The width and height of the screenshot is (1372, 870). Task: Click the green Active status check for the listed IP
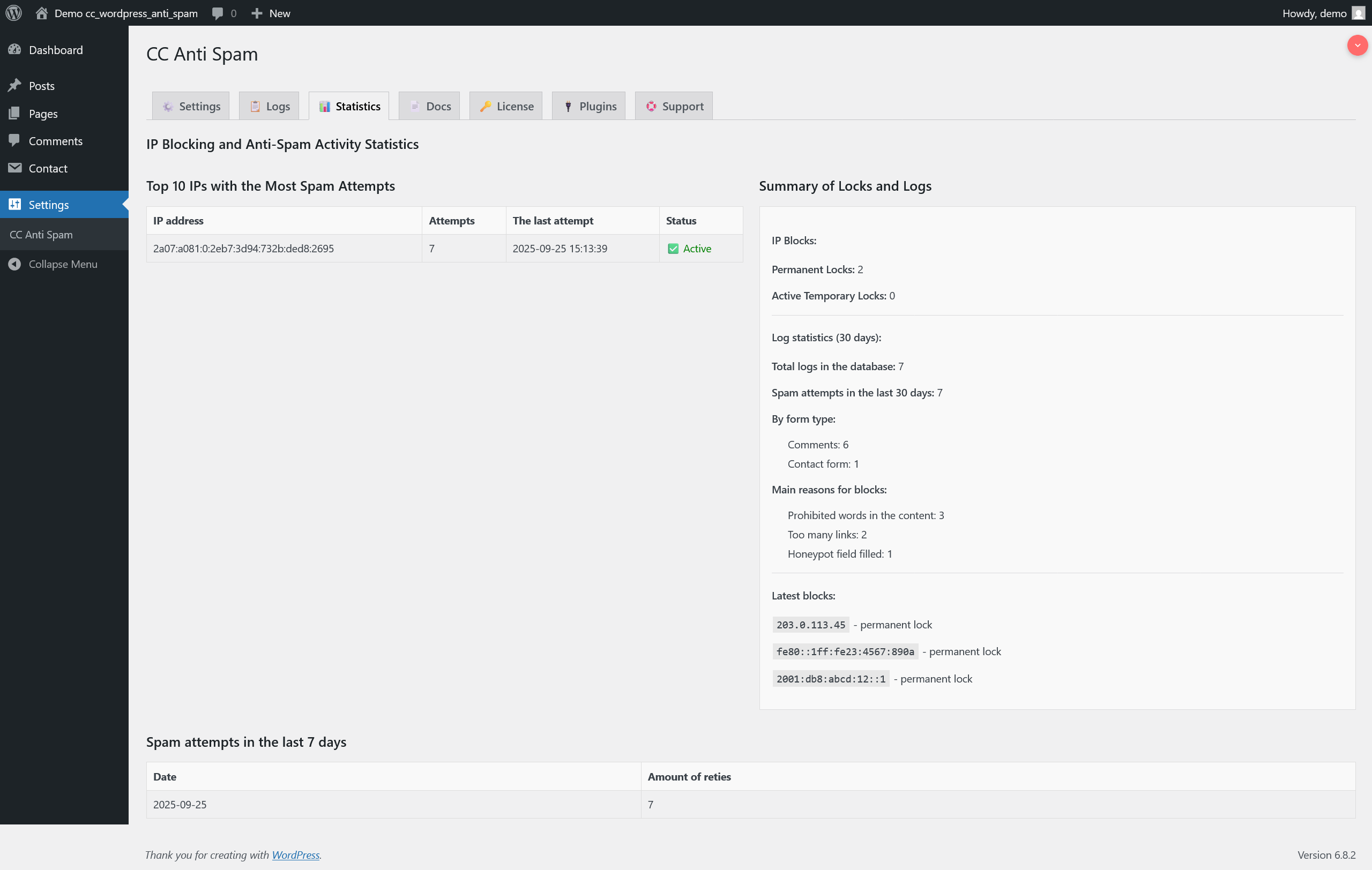(x=674, y=248)
